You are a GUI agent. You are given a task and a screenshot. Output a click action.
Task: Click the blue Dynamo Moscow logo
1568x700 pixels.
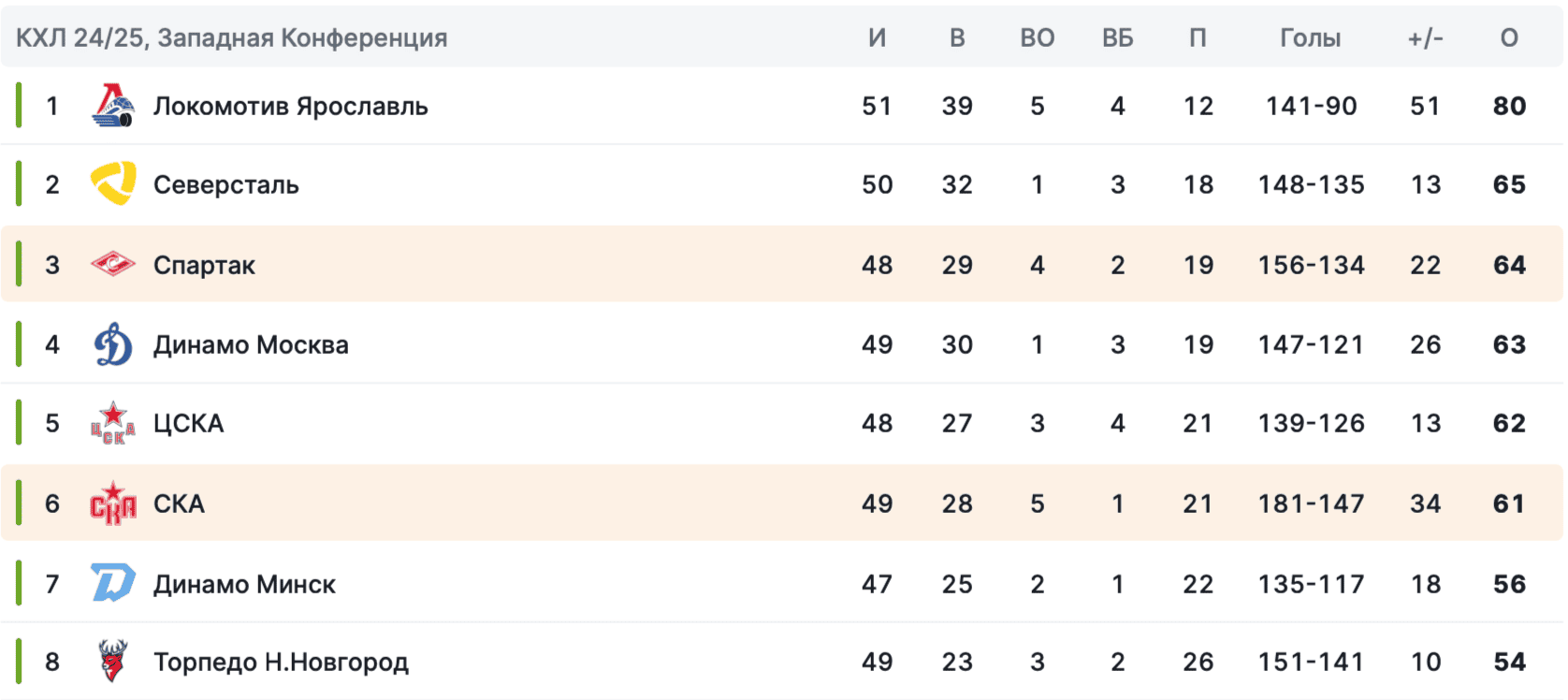(x=113, y=344)
